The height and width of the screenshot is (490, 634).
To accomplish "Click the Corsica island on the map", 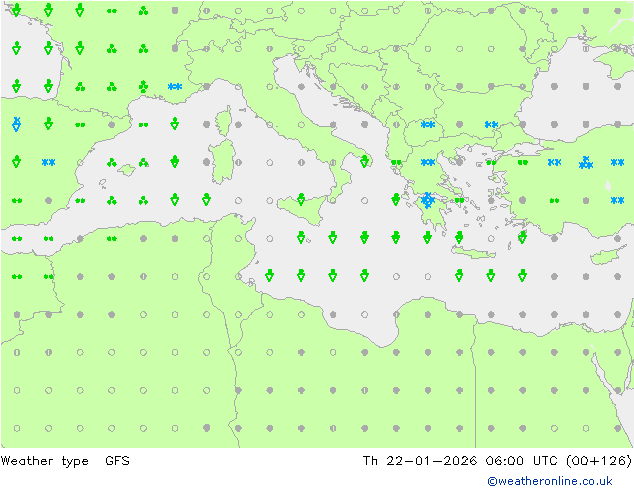I will [x=224, y=121].
